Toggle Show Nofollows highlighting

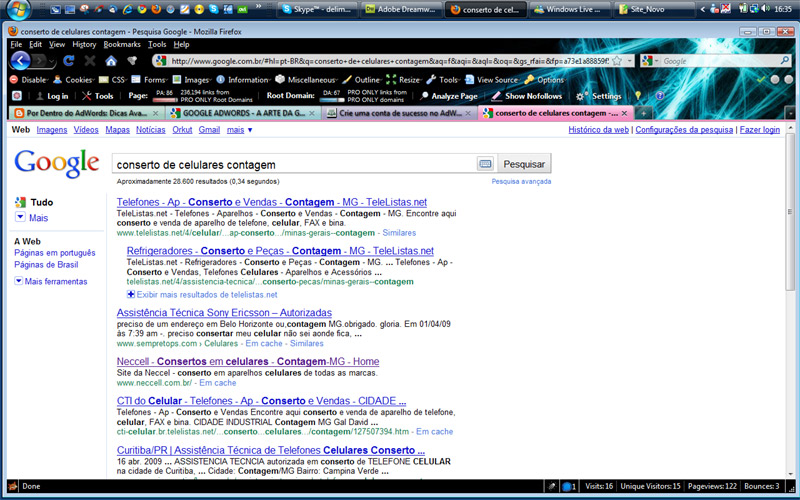click(527, 96)
